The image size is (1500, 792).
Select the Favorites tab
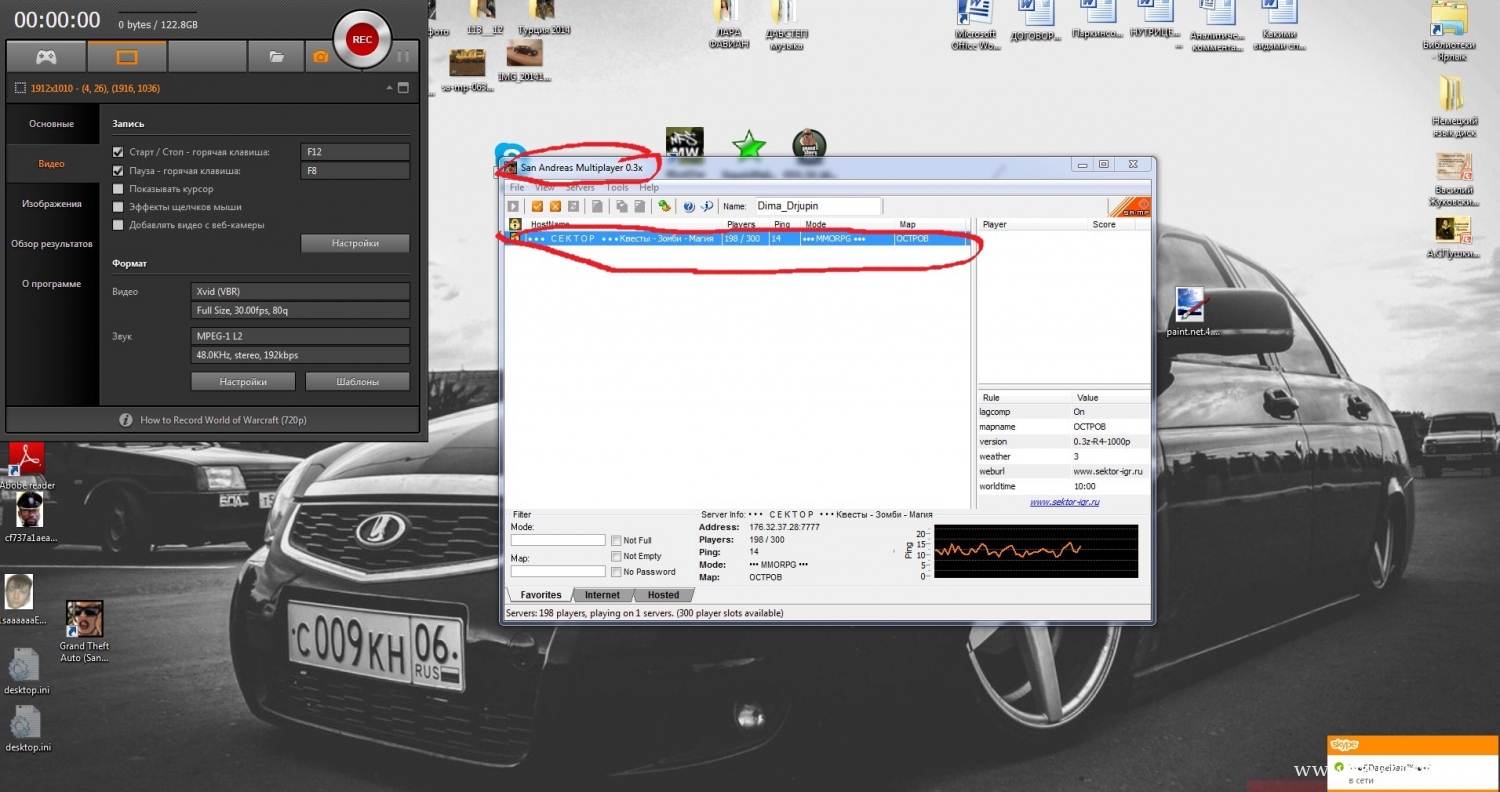point(541,595)
